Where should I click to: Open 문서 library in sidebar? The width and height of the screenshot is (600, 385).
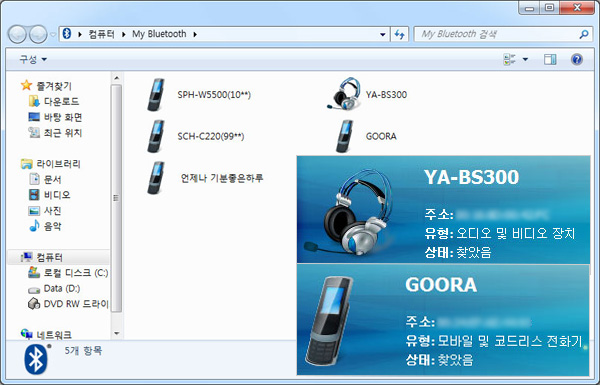(x=45, y=179)
